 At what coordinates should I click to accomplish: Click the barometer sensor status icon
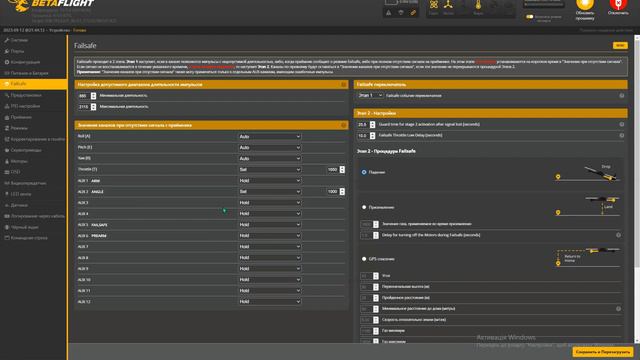tap(478, 6)
